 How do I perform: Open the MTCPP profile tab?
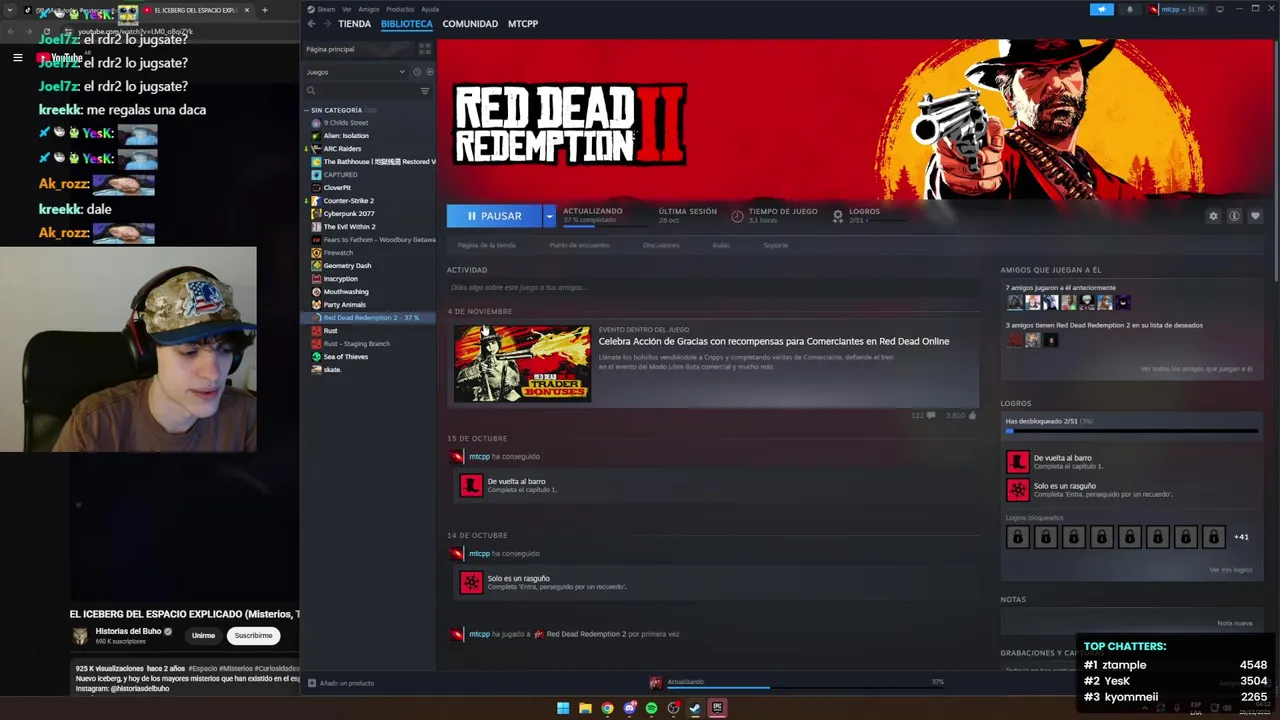pyautogui.click(x=523, y=24)
